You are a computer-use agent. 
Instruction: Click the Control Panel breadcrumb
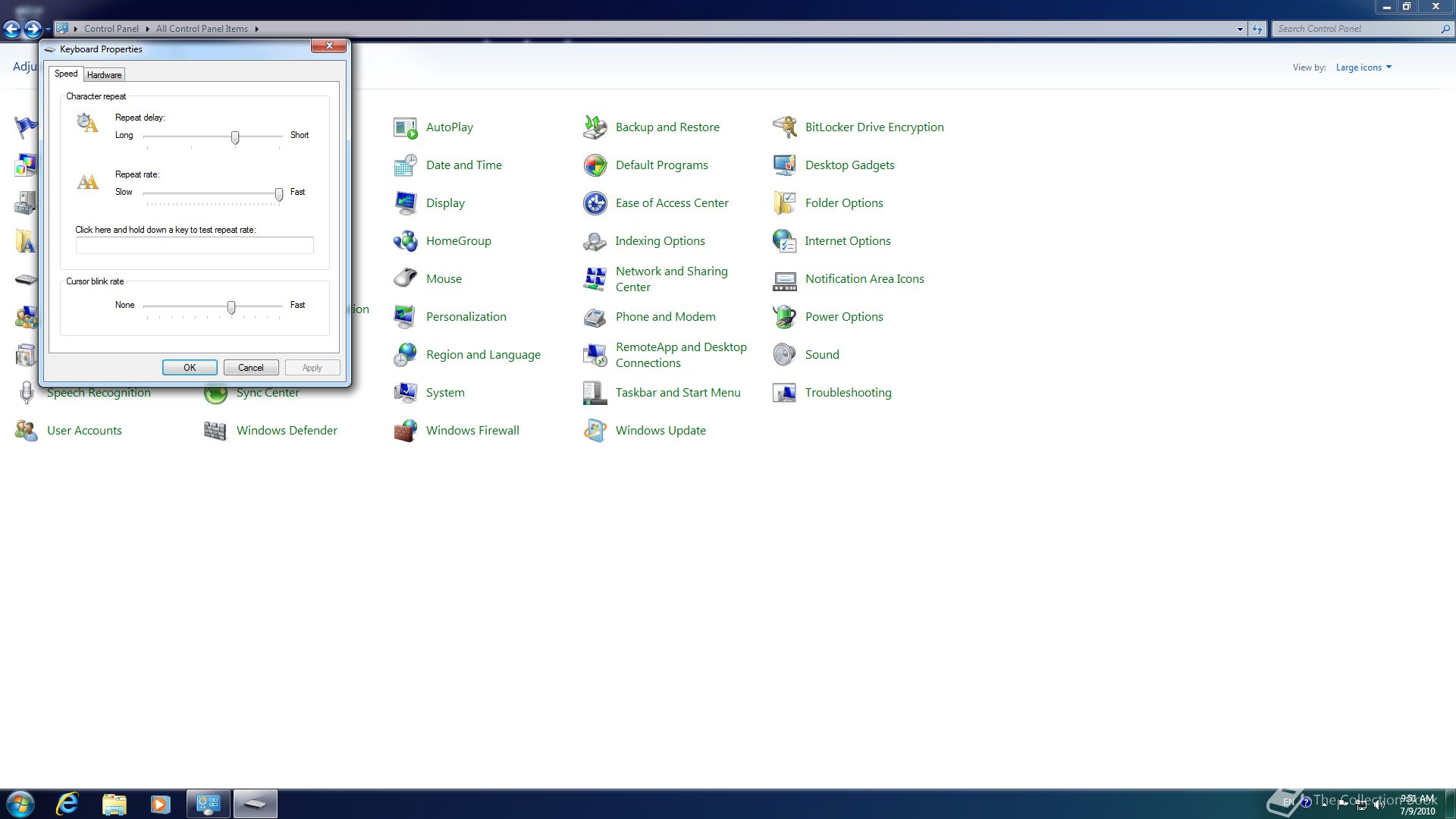point(111,29)
